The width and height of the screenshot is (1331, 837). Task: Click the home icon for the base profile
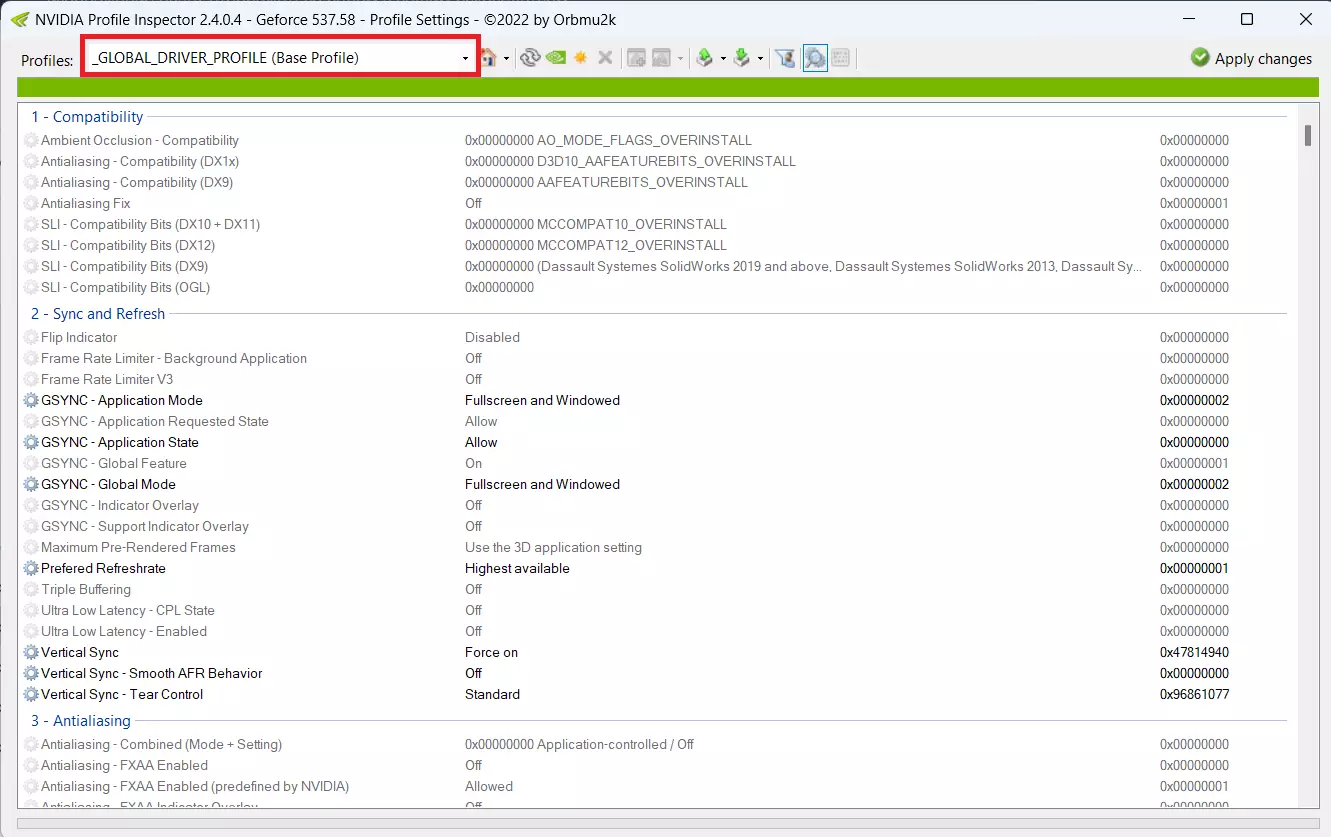488,58
